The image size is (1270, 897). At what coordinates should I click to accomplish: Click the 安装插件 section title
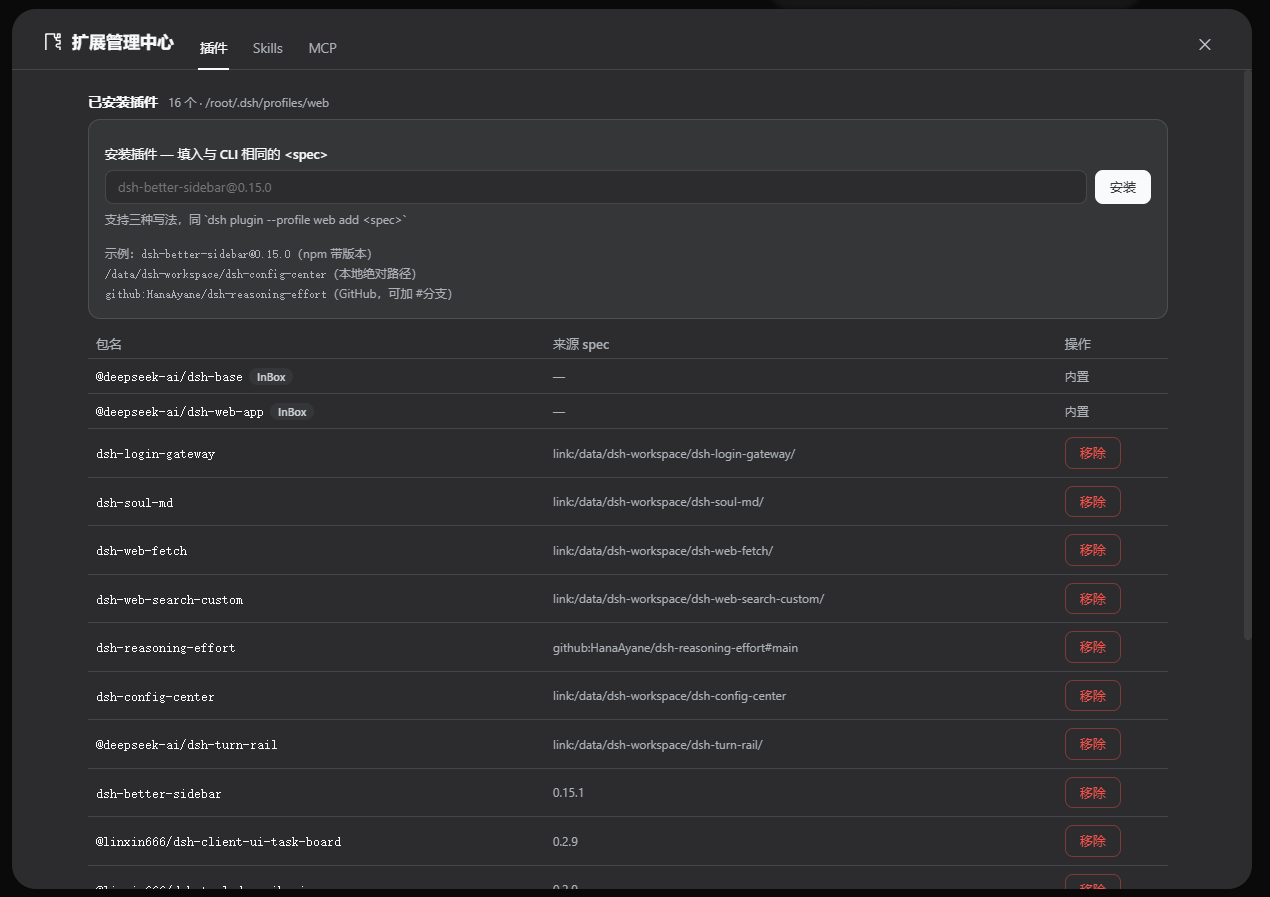tap(216, 155)
